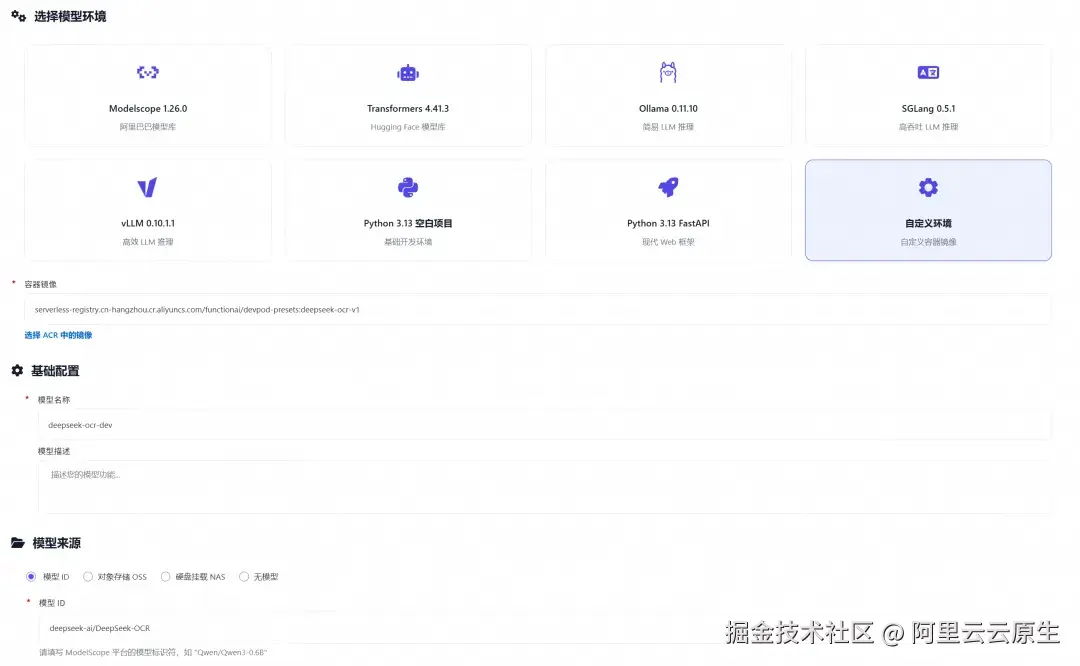Click the 模型来源 section heading
The image size is (1080, 666).
[56, 543]
